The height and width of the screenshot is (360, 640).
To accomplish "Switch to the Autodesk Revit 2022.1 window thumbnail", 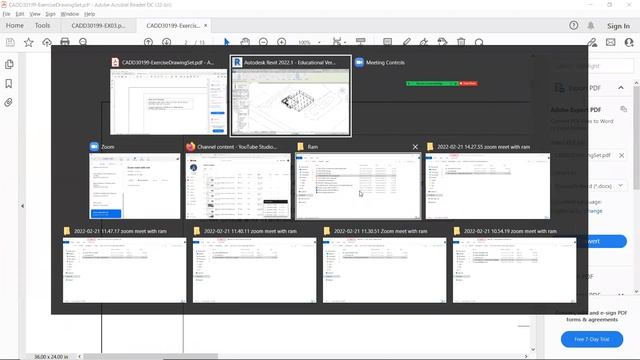I will coord(291,96).
